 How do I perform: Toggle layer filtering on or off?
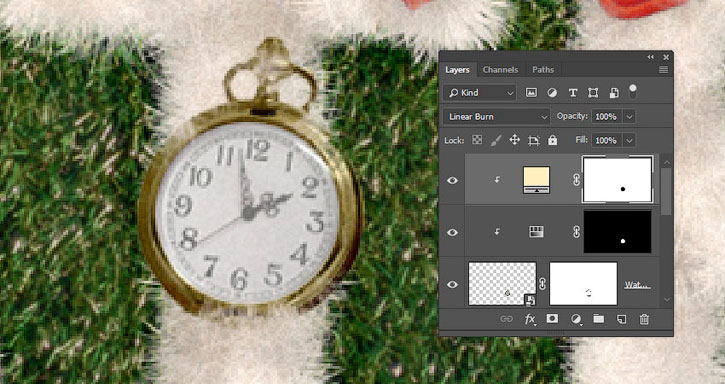coord(633,91)
